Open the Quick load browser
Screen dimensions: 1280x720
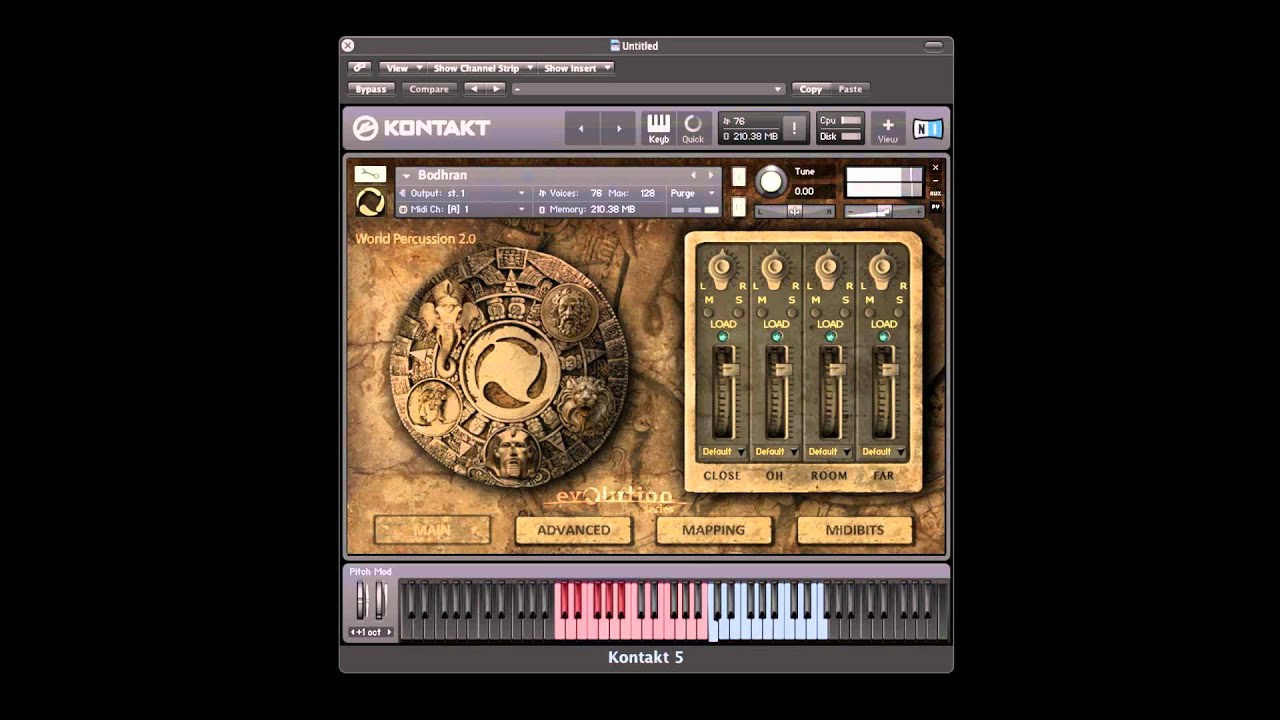[693, 129]
